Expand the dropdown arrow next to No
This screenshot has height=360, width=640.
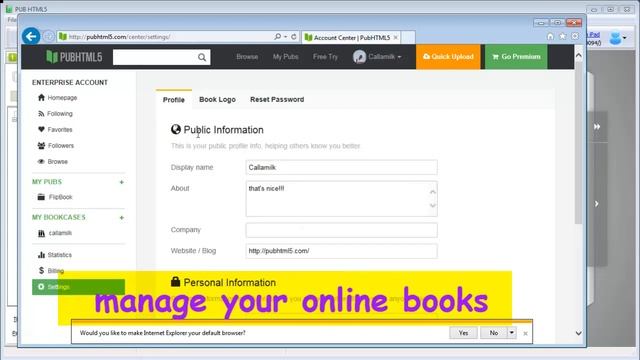(511, 333)
